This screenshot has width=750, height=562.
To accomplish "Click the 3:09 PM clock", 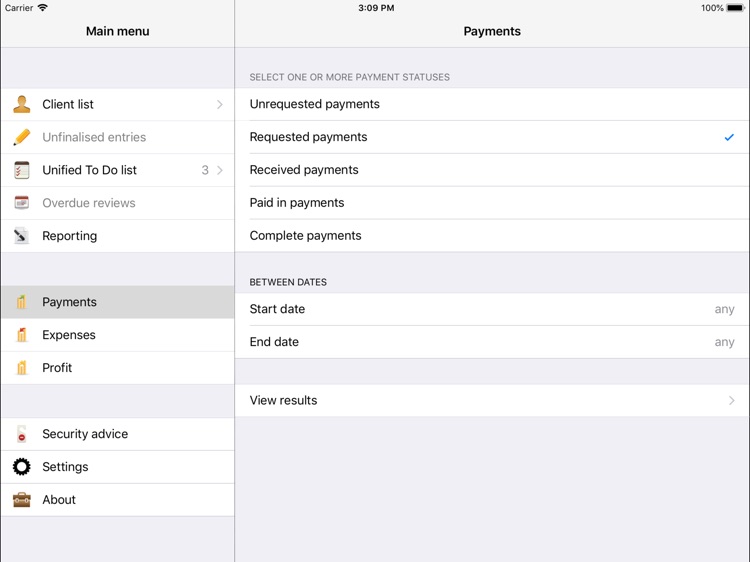I will (376, 8).
